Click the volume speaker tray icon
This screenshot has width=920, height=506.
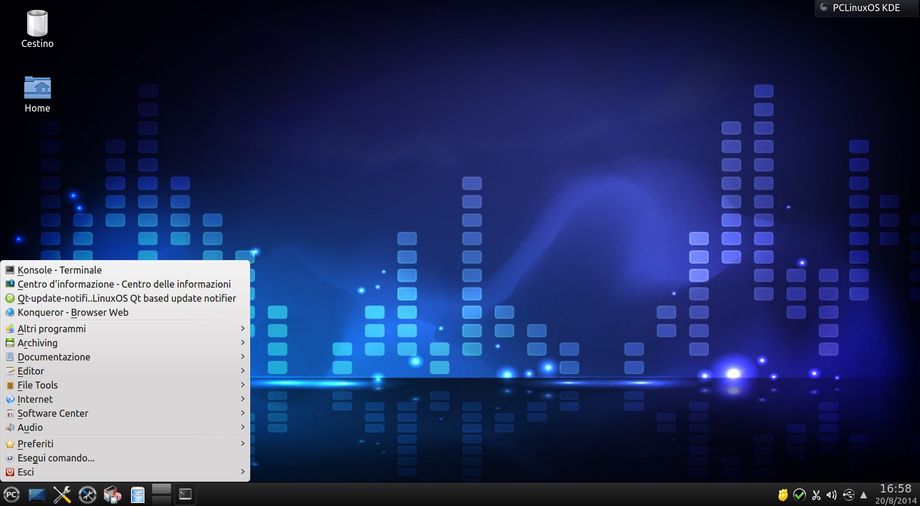pyautogui.click(x=832, y=494)
